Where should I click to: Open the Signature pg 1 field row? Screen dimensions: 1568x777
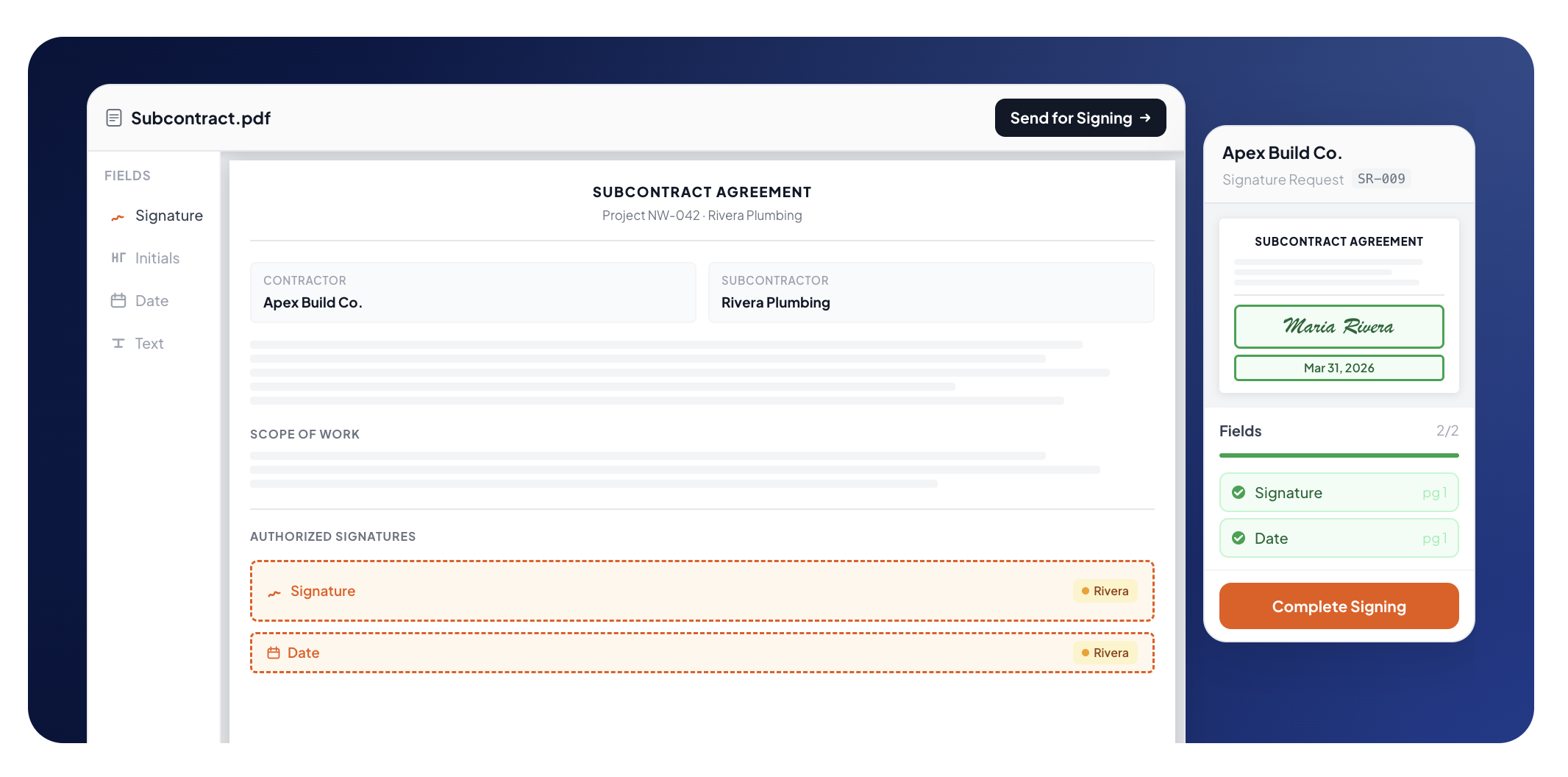(x=1339, y=492)
